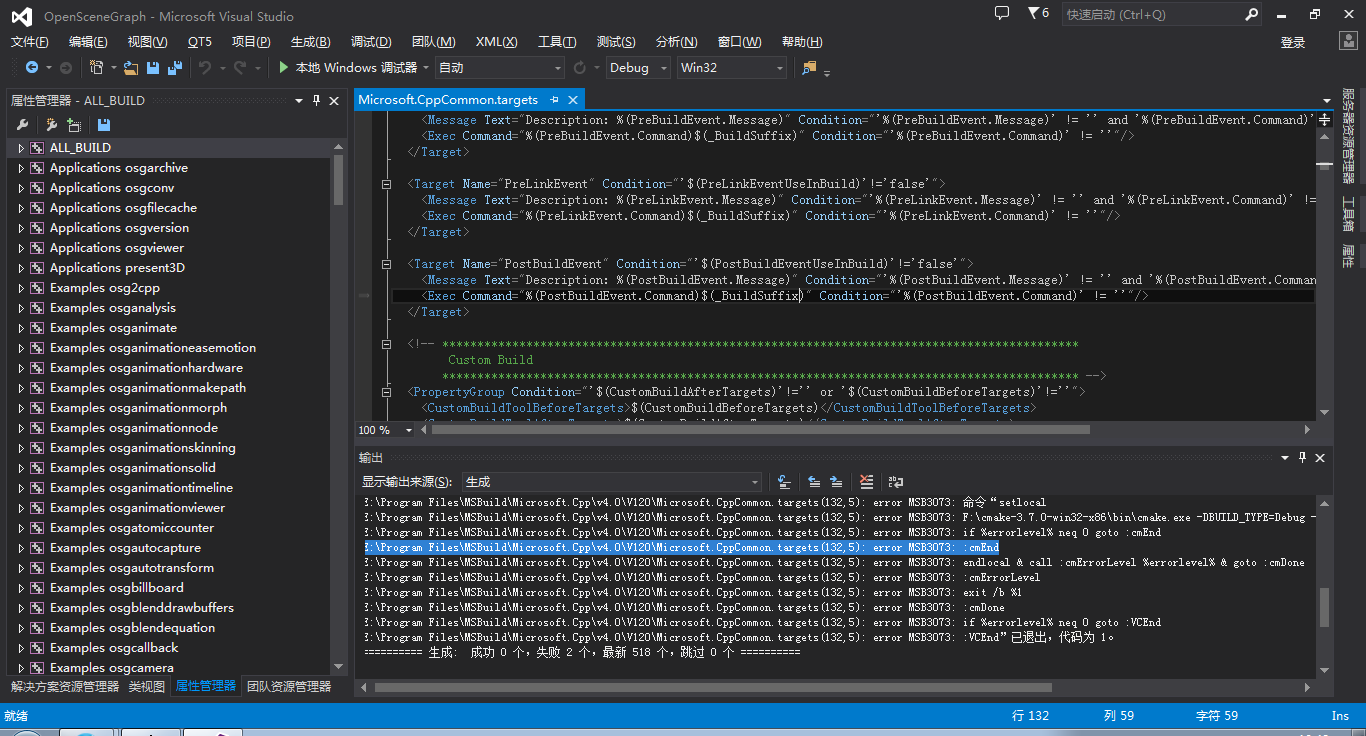Click the notifications flag icon
Screen dimensions: 1366x736
pyautogui.click(x=1034, y=13)
